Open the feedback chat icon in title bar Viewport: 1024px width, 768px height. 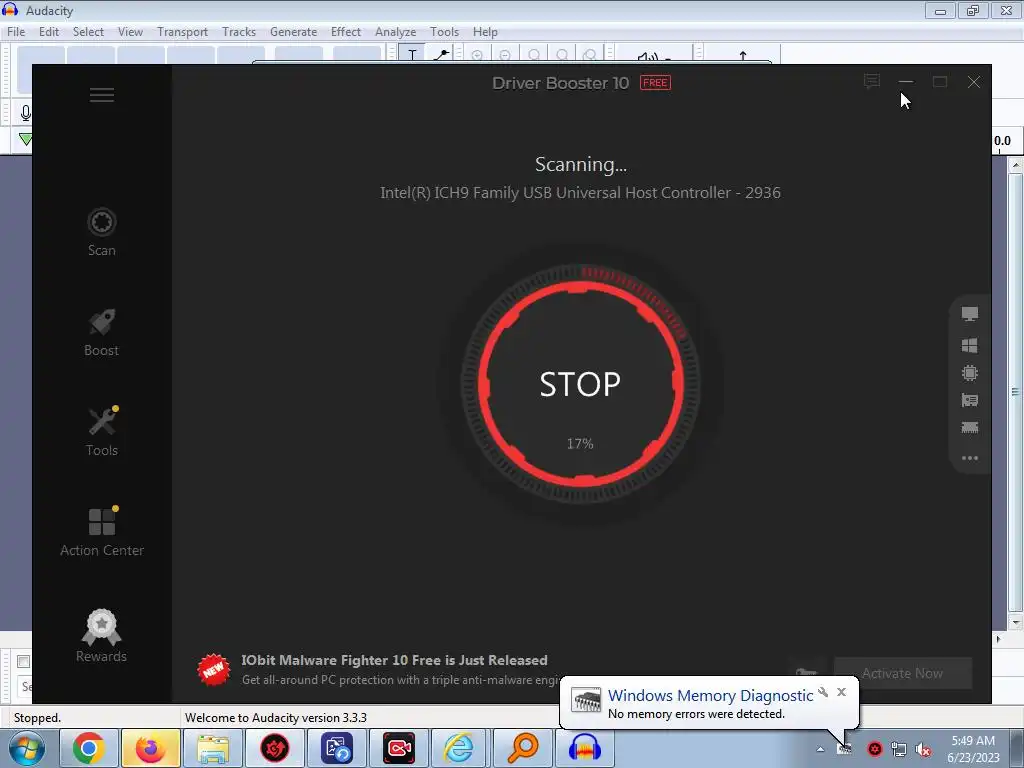[872, 82]
